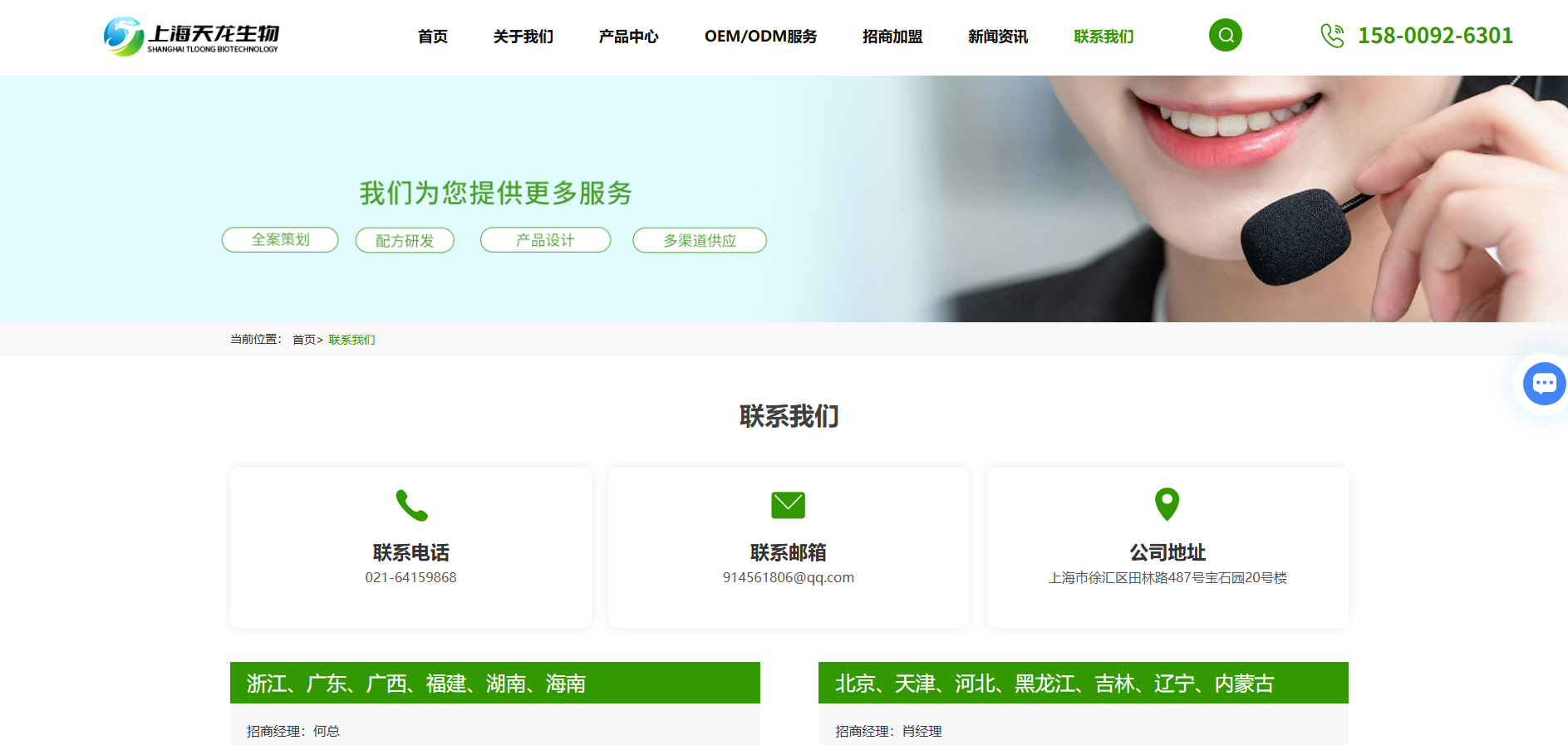Click the 配方研发 pill button
Screen dimensions: 1568x745
coord(405,240)
